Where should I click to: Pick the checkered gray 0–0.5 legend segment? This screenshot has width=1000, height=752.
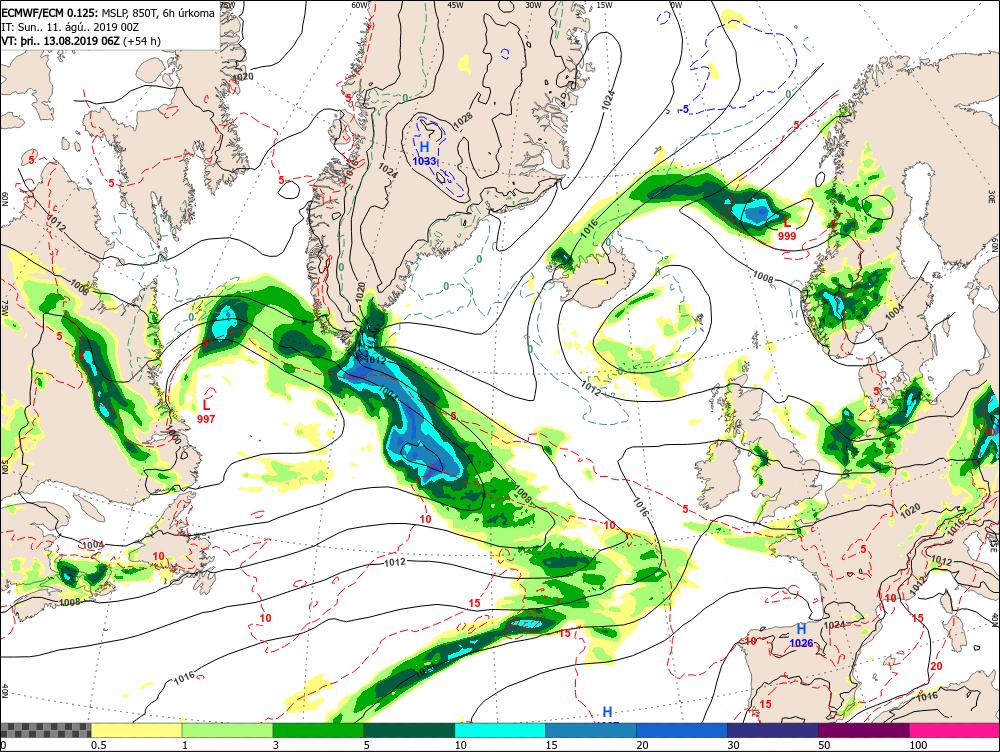point(45,730)
